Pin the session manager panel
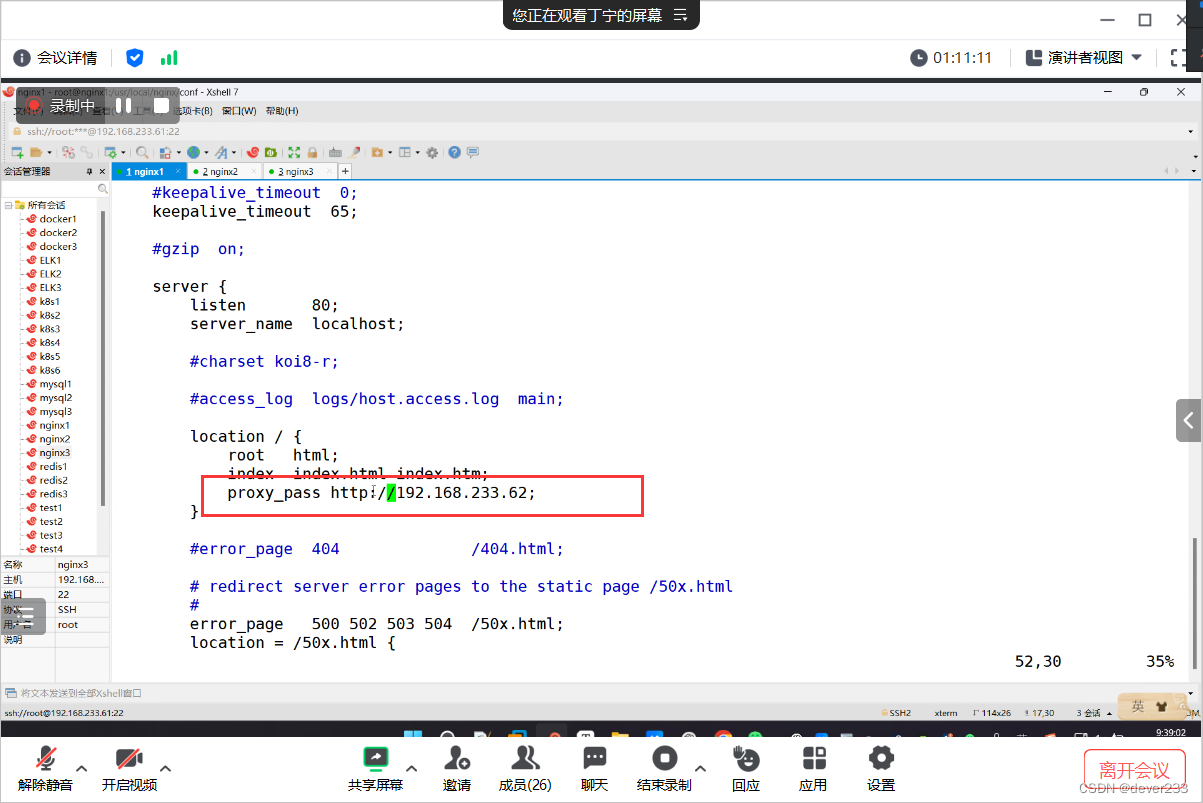Image resolution: width=1203 pixels, height=803 pixels. (89, 172)
